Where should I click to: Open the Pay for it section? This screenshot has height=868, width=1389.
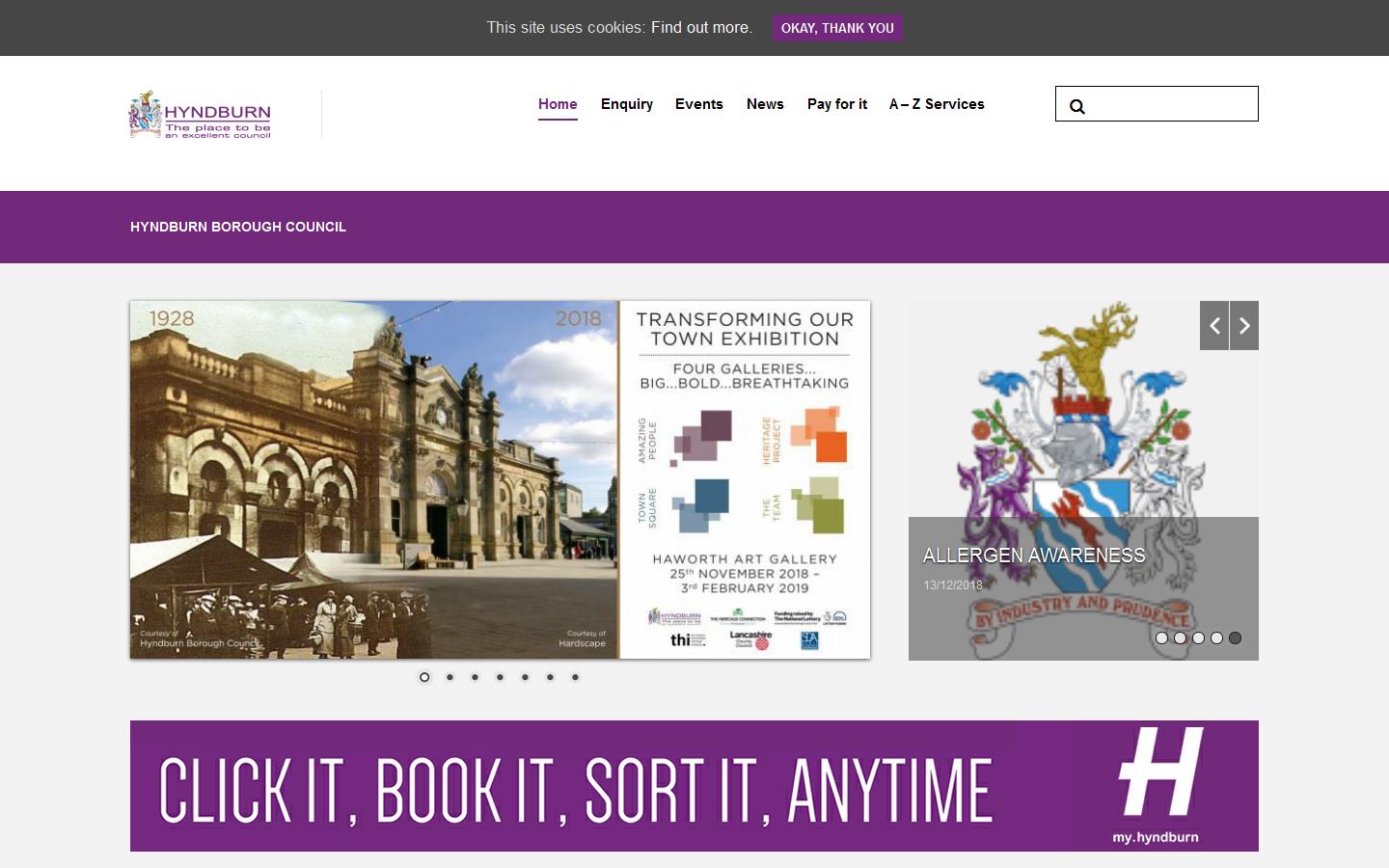tap(836, 104)
